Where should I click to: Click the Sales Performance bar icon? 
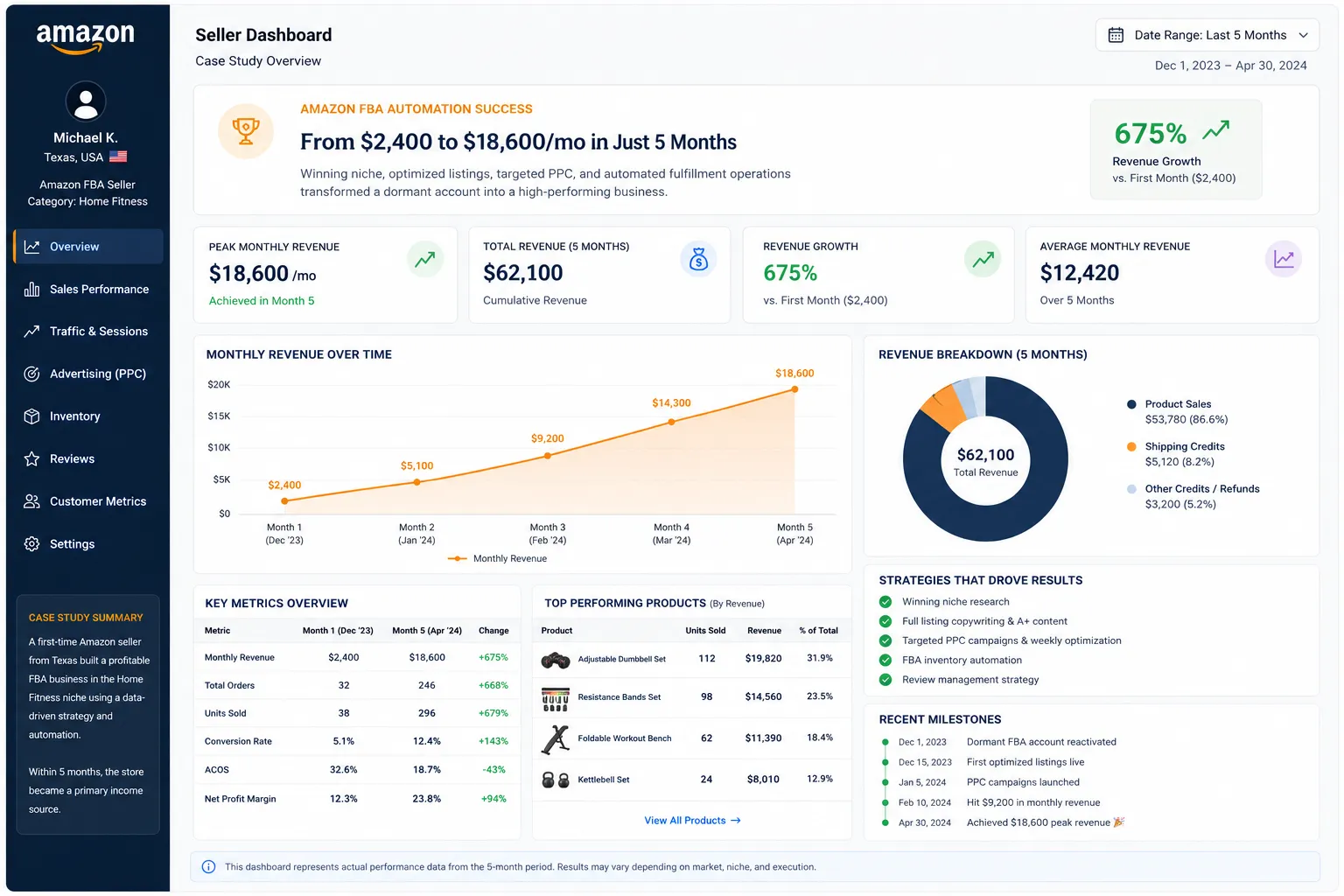(31, 289)
